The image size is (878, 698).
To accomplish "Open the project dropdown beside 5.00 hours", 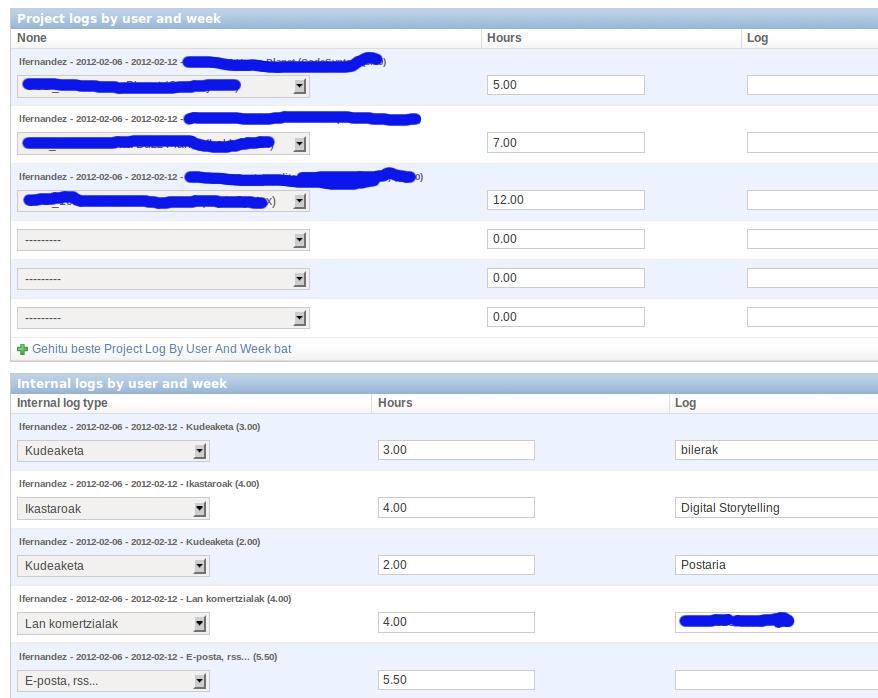I will pos(164,86).
